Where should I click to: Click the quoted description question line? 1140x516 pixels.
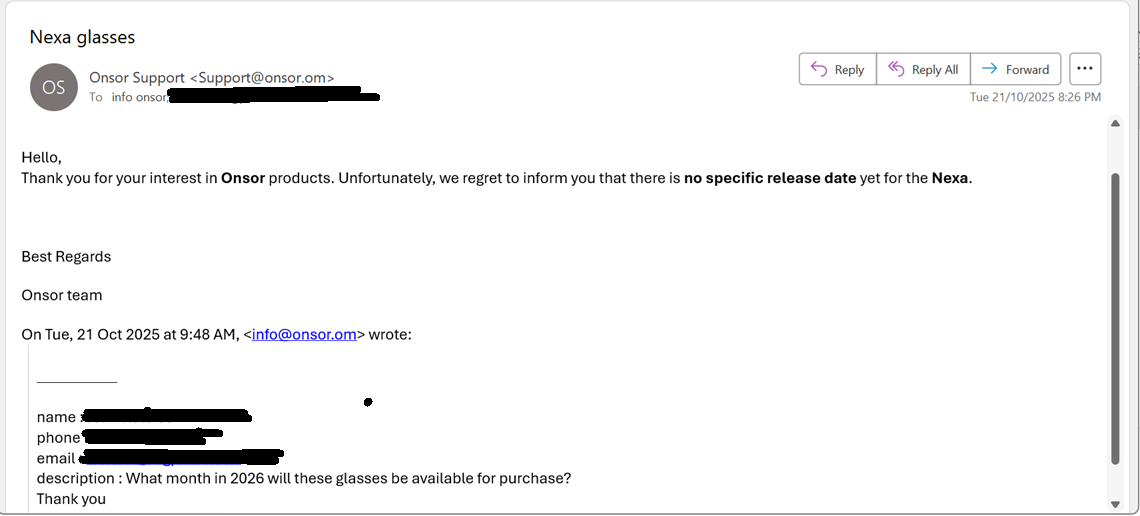(x=304, y=478)
